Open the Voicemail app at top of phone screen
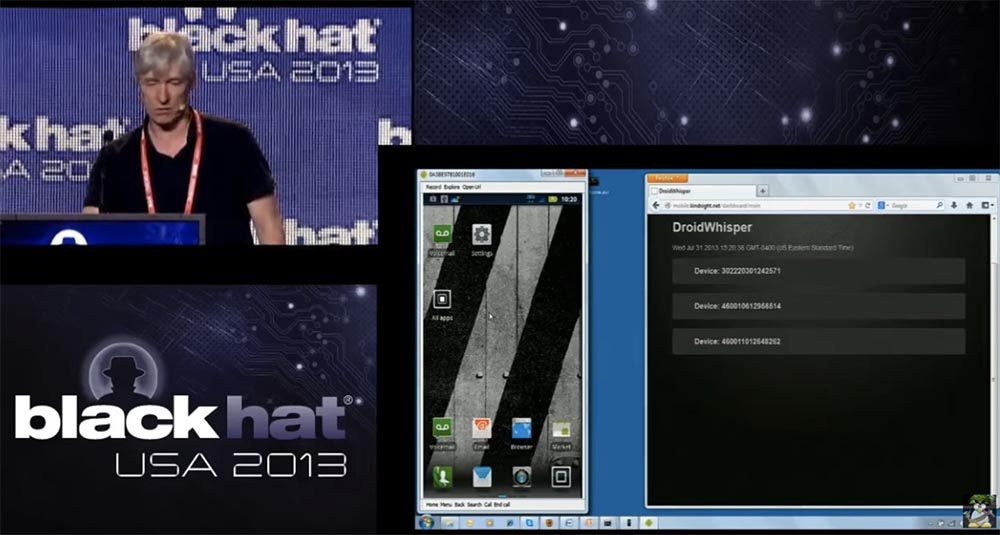Screen dimensions: 1000x535 click(443, 236)
